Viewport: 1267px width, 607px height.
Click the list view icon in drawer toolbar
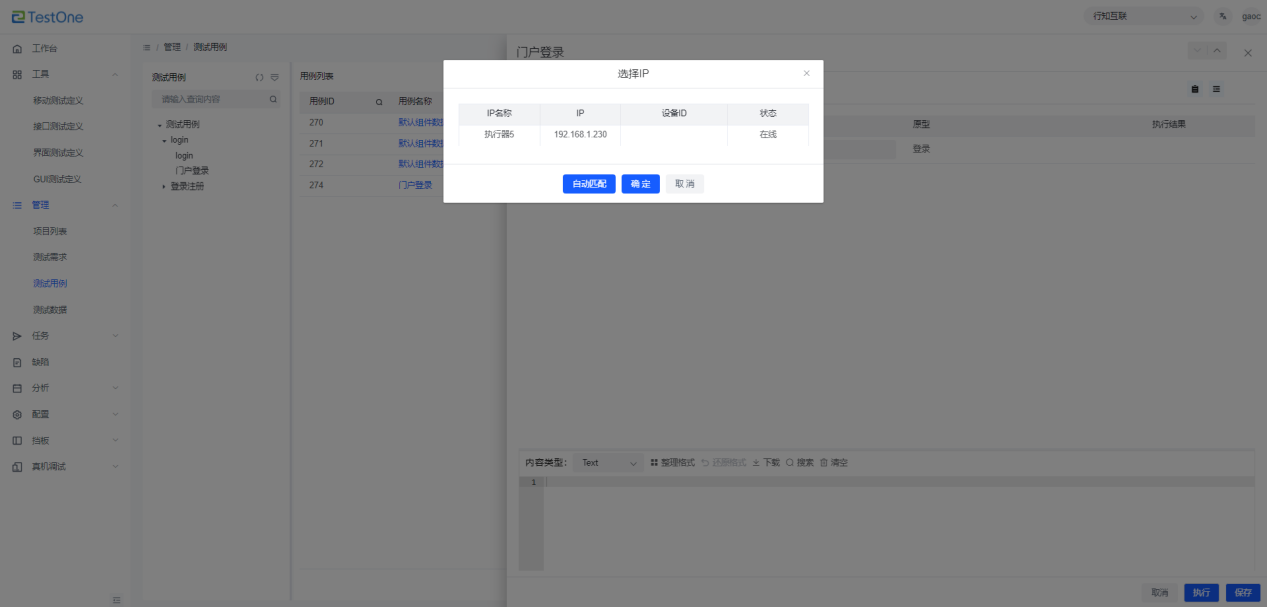pyautogui.click(x=1216, y=89)
